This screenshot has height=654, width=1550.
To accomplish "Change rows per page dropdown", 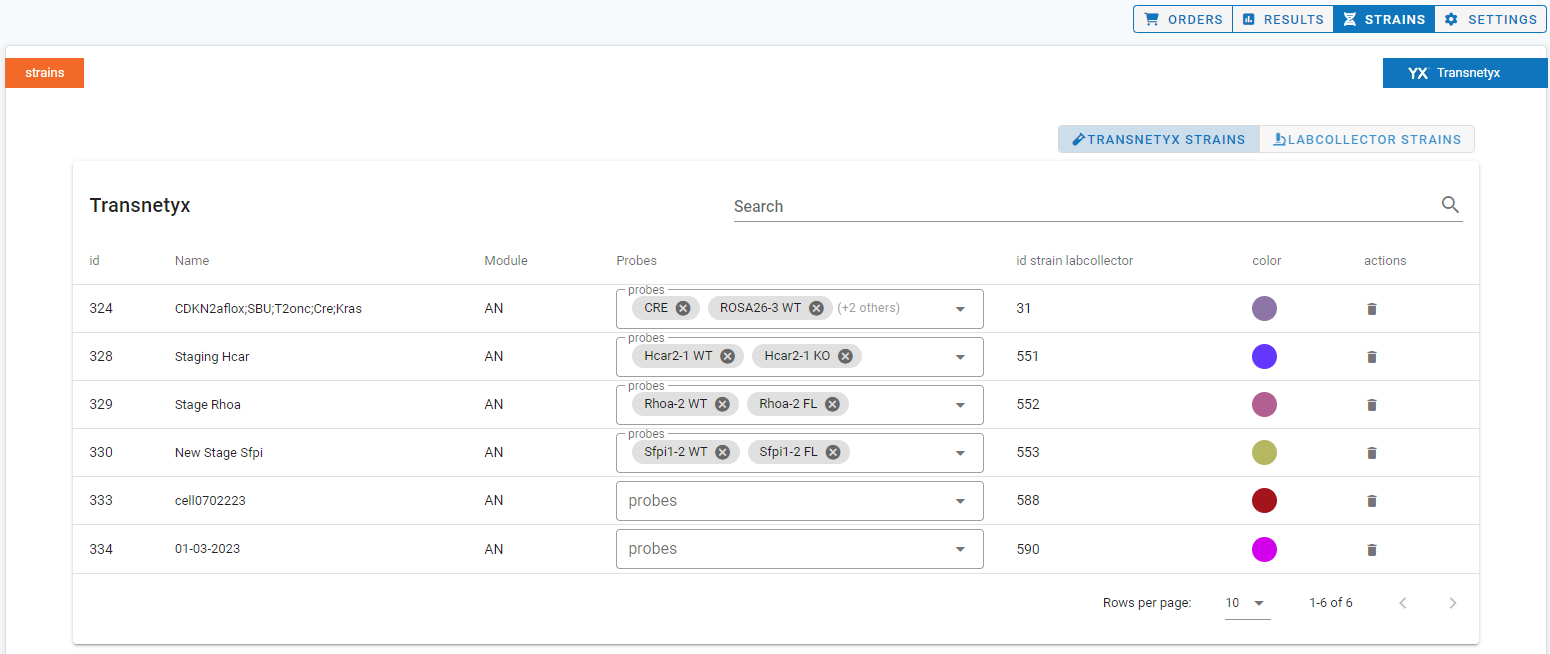I will [x=1247, y=603].
